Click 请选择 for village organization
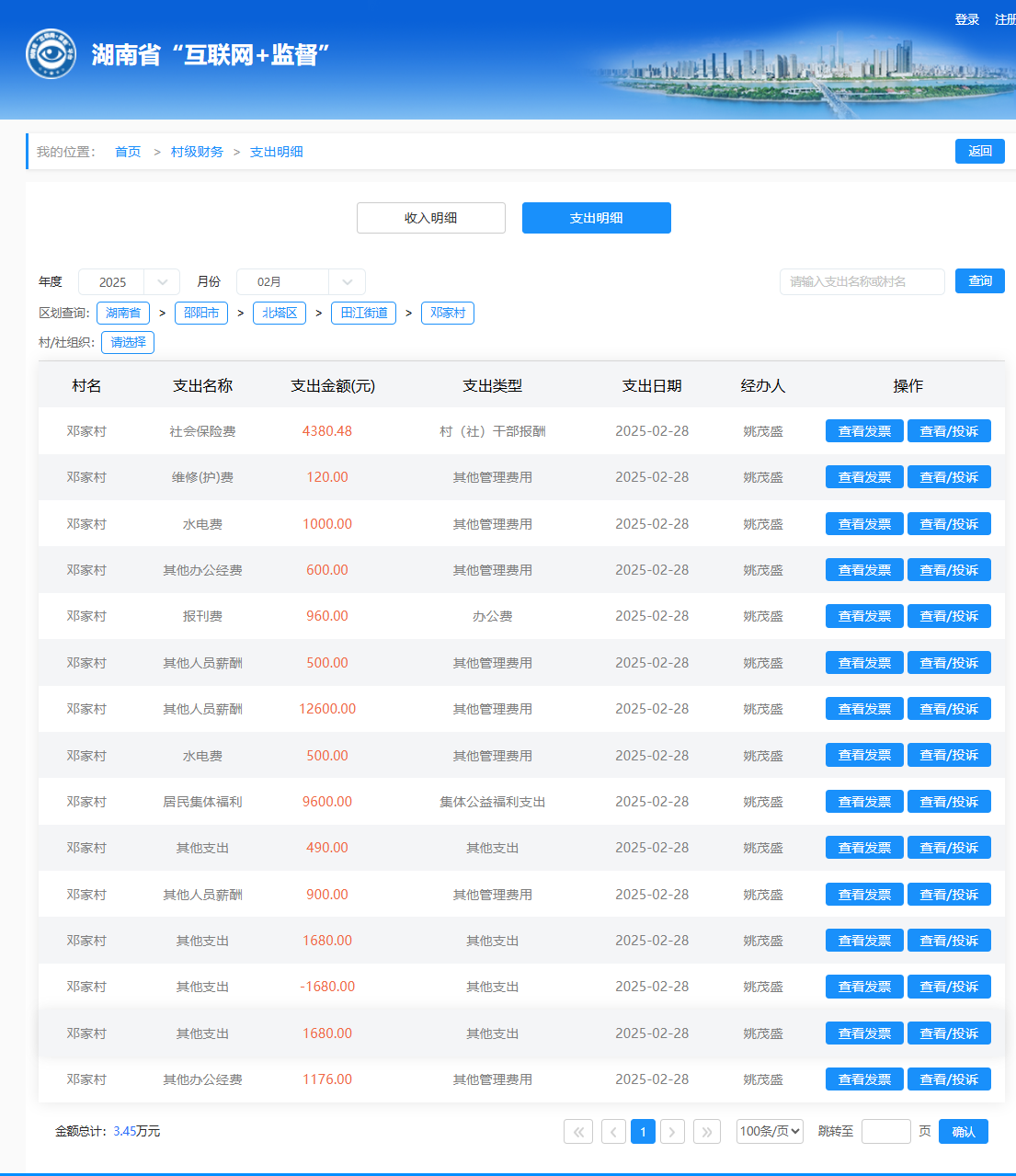 pyautogui.click(x=128, y=342)
